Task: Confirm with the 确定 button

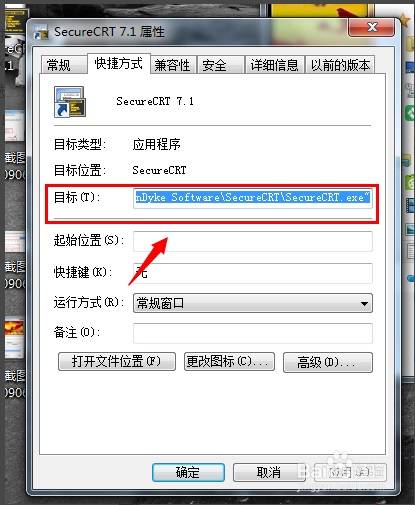Action: tap(188, 472)
